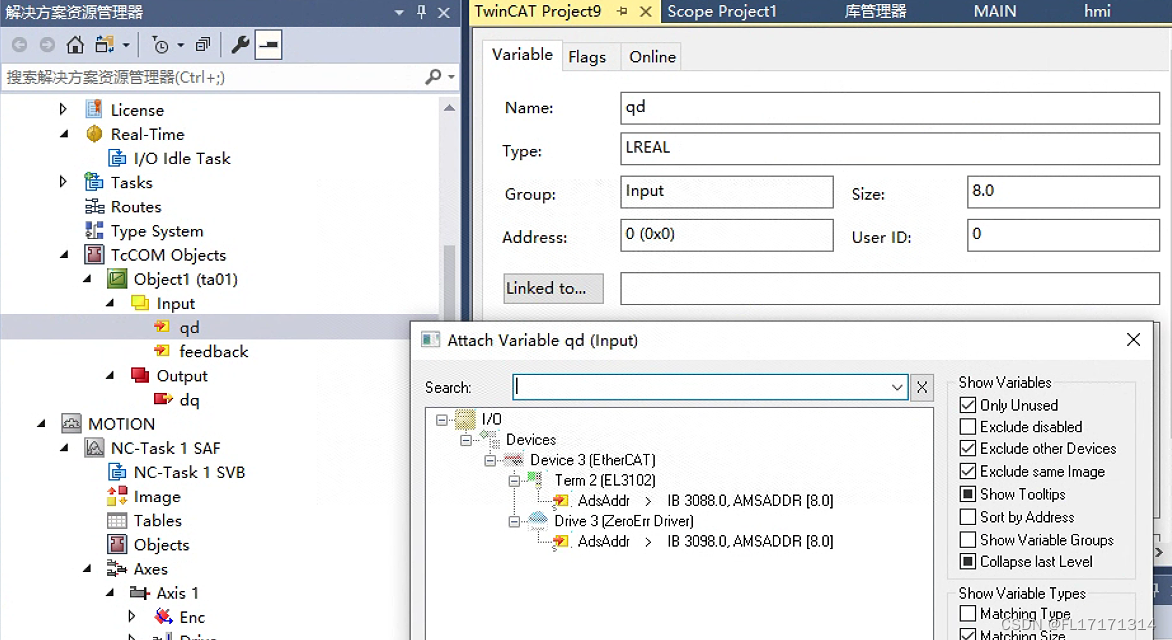Collapse Term 2 (EL3102) node
Image resolution: width=1172 pixels, height=640 pixels.
(x=514, y=481)
